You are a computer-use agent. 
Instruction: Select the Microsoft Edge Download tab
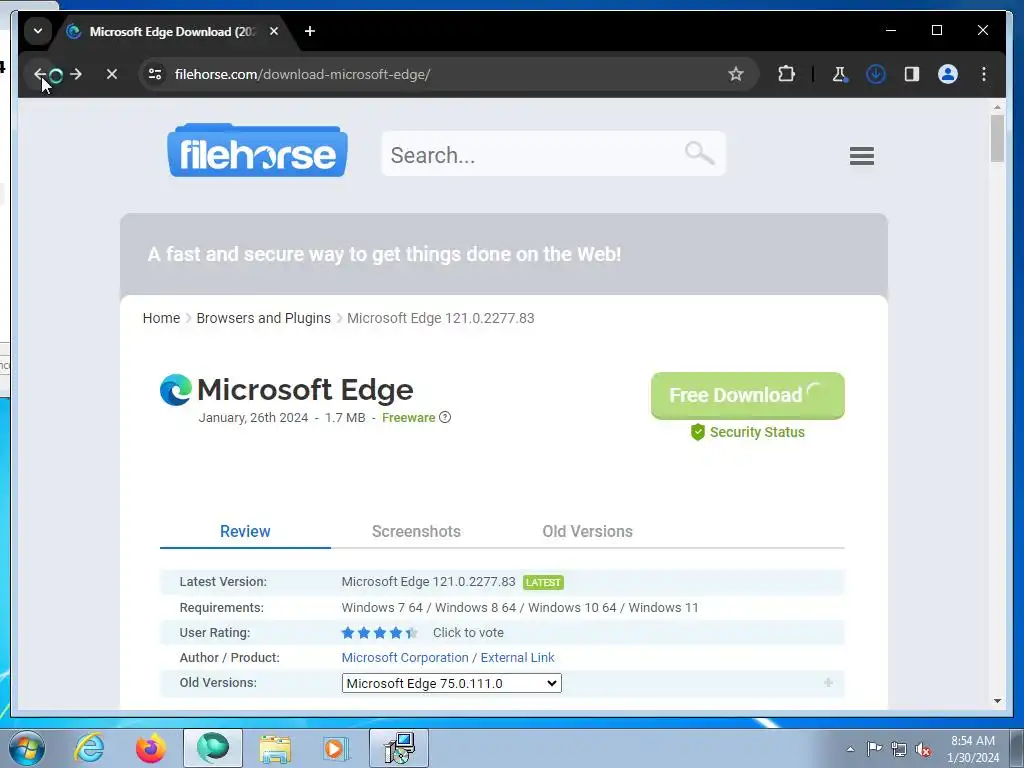pyautogui.click(x=172, y=31)
